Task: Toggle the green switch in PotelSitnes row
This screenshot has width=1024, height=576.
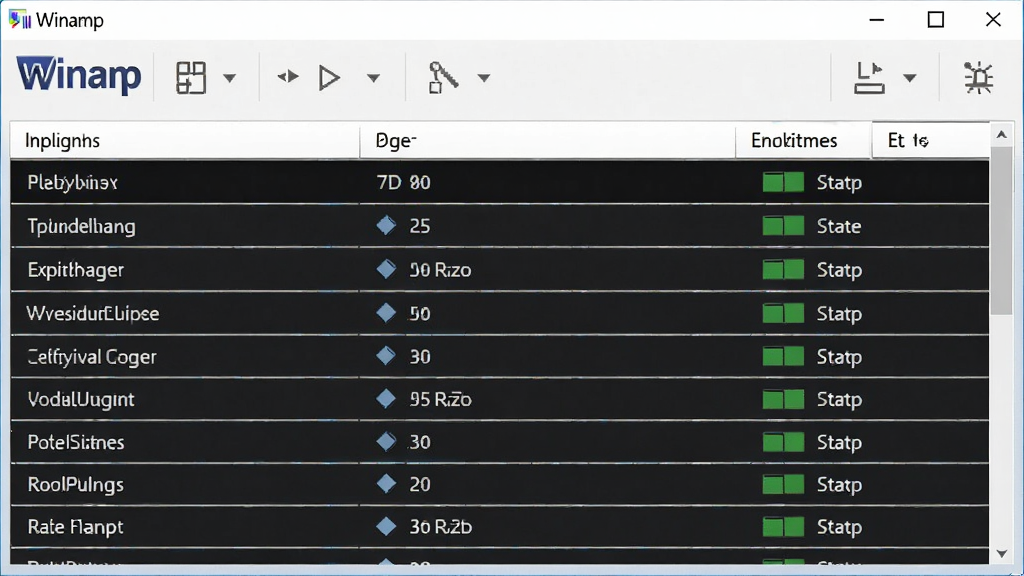Action: click(x=783, y=442)
